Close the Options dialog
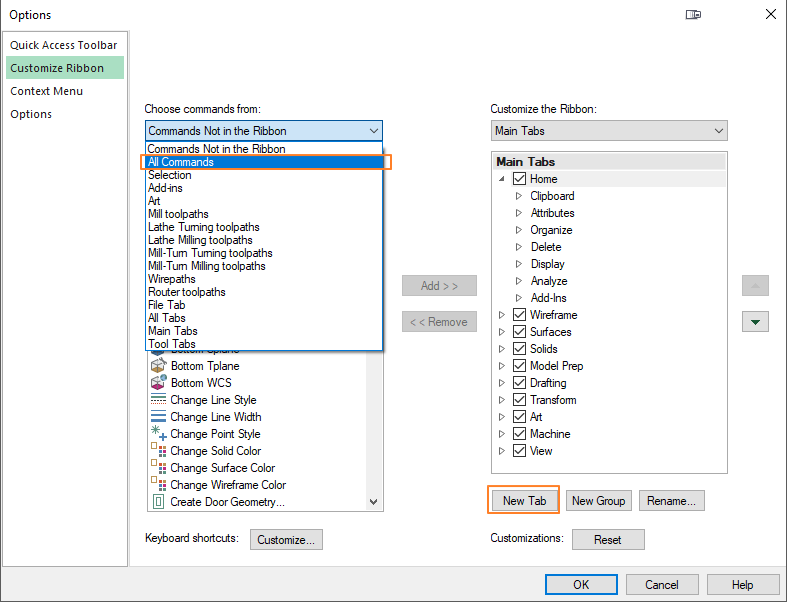This screenshot has width=787, height=602. [771, 14]
